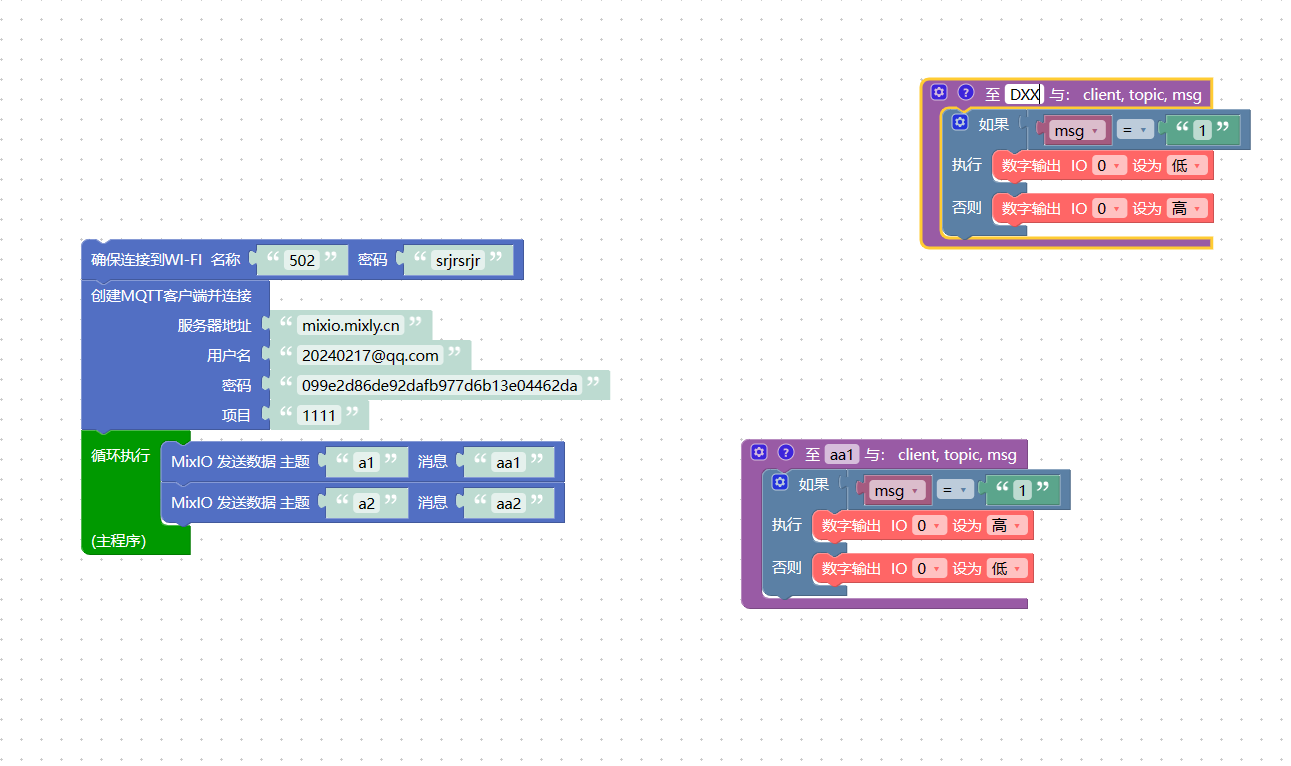
Task: Open gear settings on DXX function block
Action: point(938,93)
